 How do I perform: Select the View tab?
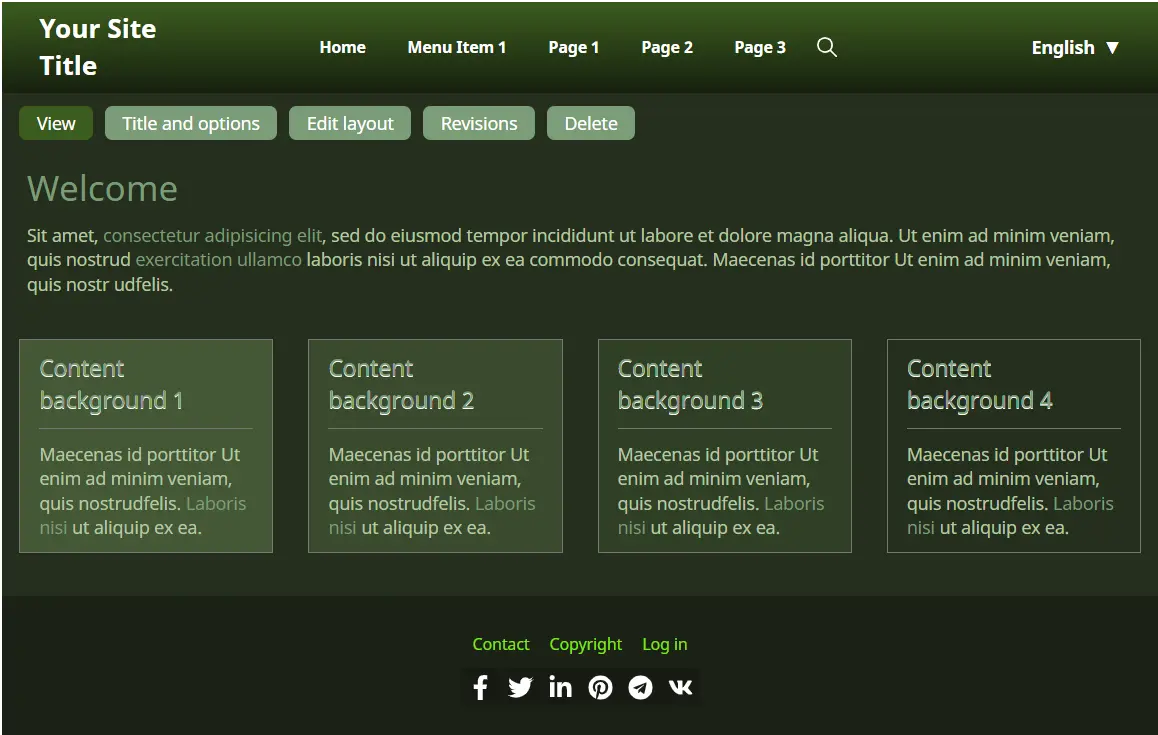click(x=56, y=123)
